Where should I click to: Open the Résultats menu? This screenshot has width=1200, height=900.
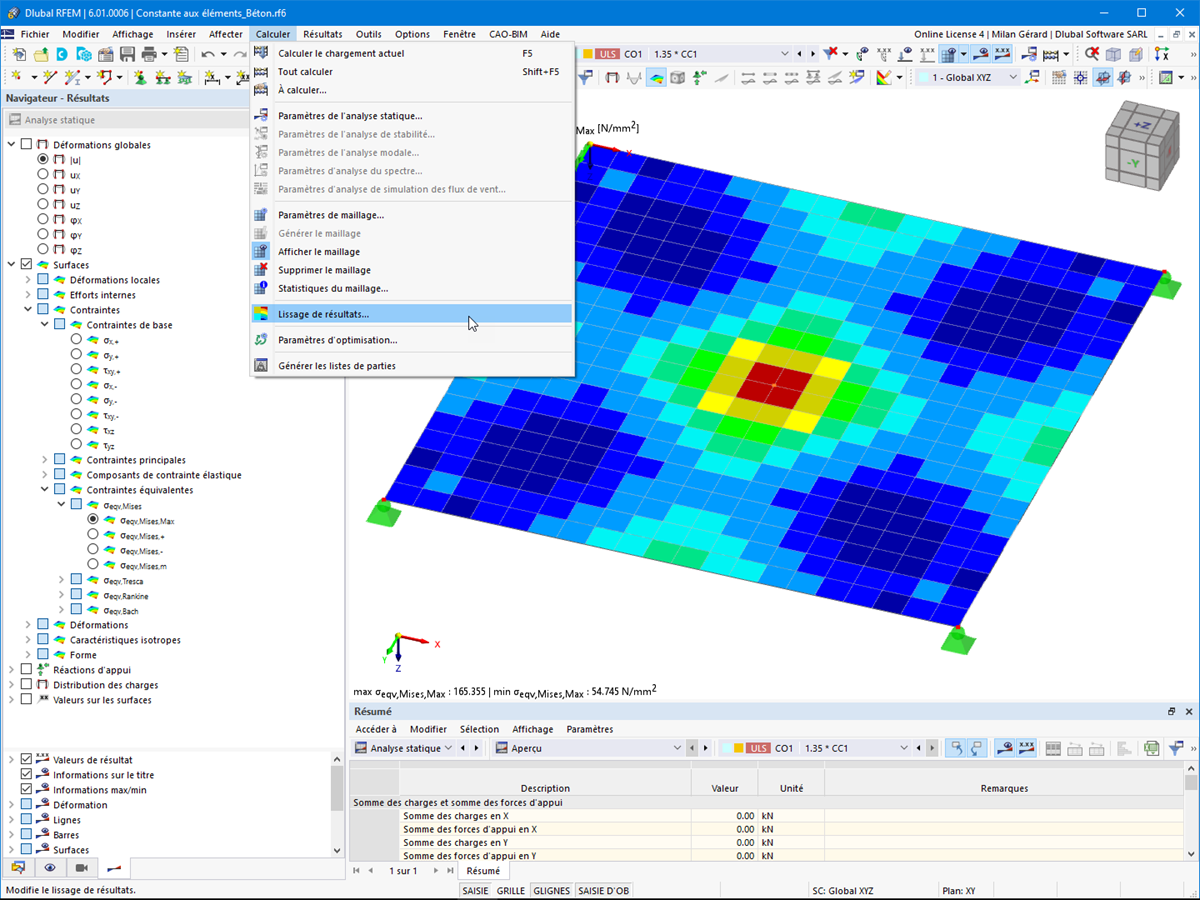(322, 33)
